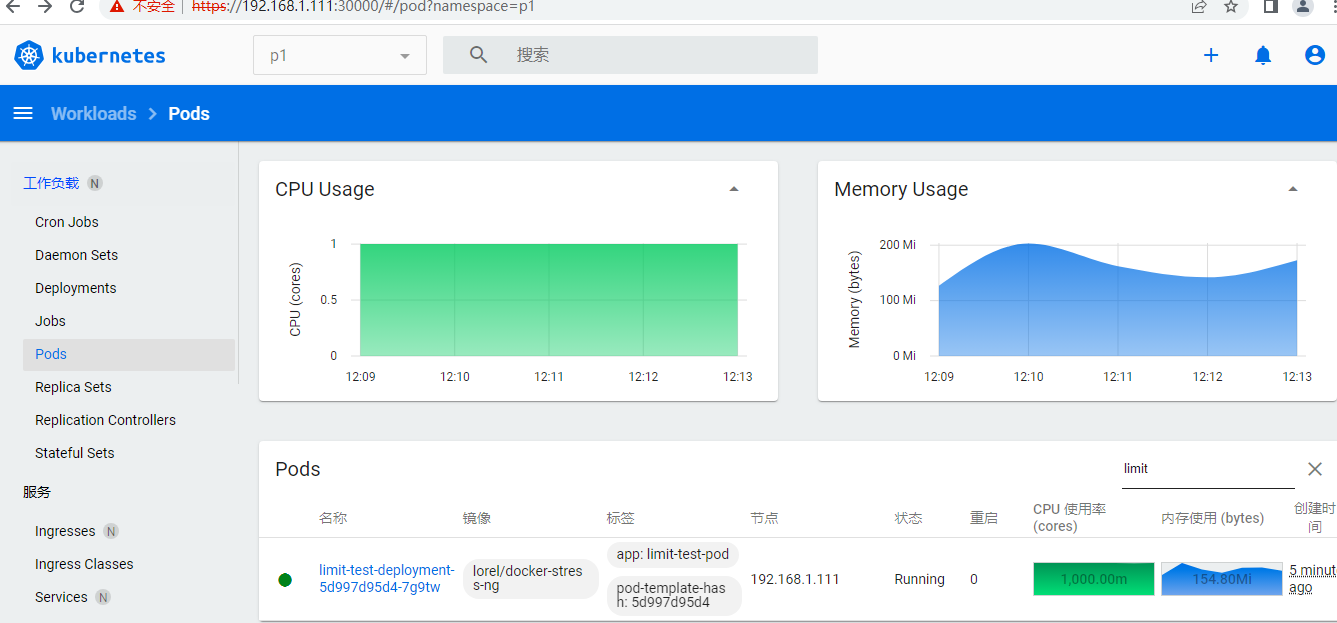Click the 工作负载 sidebar heading
The height and width of the screenshot is (623, 1337).
pyautogui.click(x=51, y=183)
